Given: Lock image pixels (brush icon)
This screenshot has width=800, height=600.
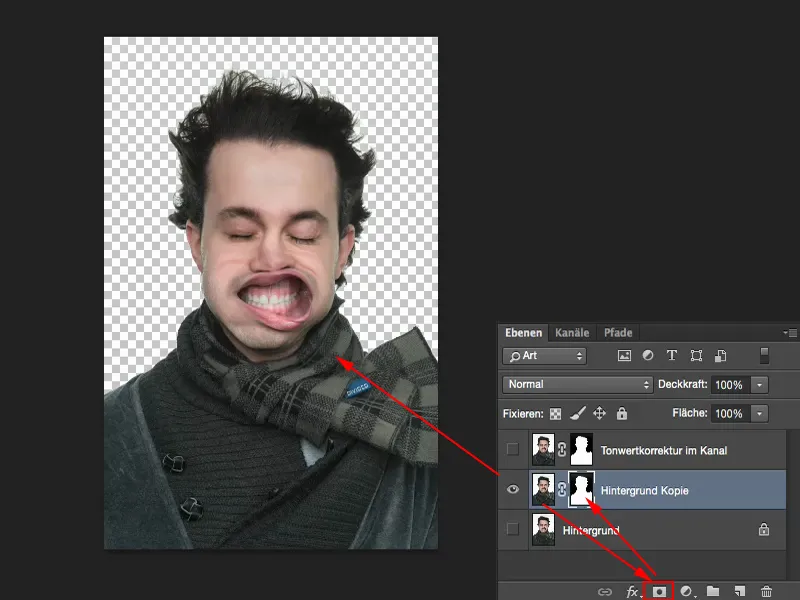Looking at the screenshot, I should 578,413.
